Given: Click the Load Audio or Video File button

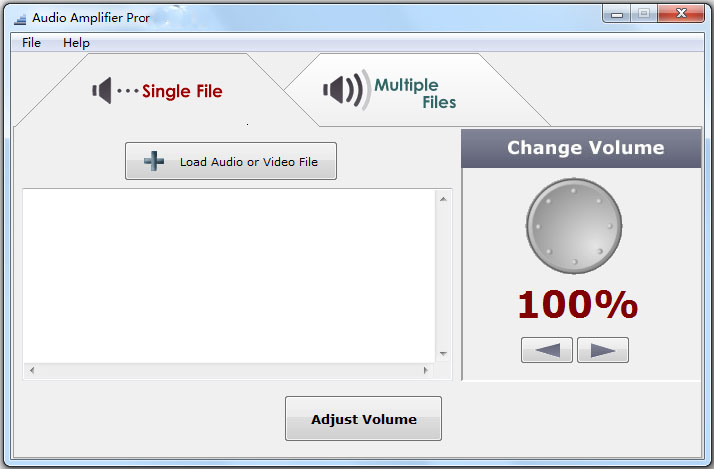Looking at the screenshot, I should coord(231,161).
